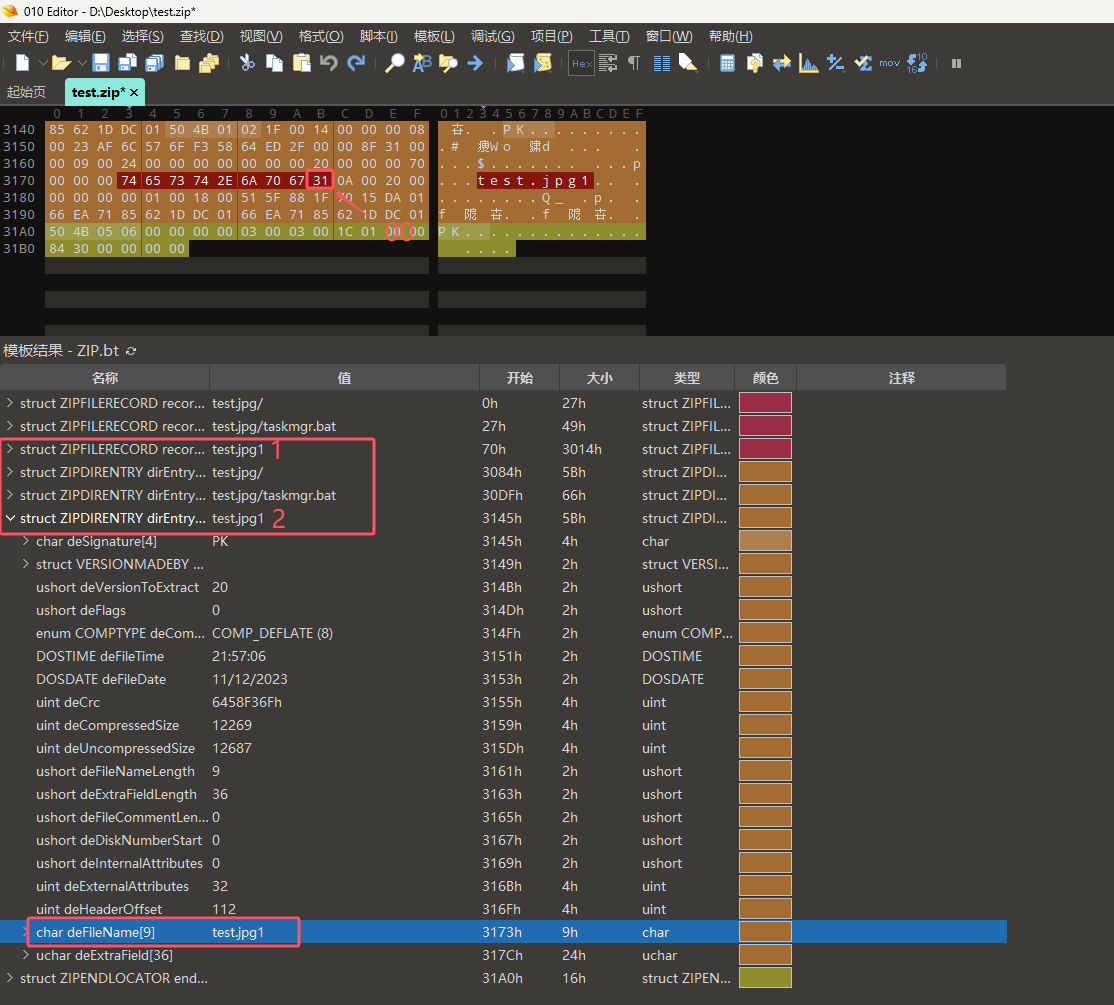Save the file with the floppy disk icon
Screen dimensions: 1114x1005
click(x=101, y=63)
